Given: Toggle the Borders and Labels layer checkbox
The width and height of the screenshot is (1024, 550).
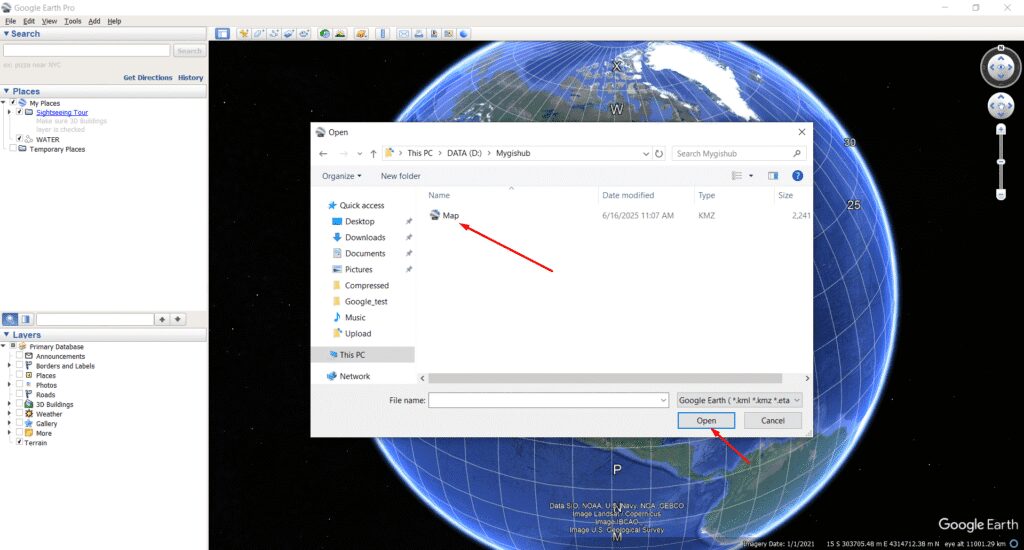Looking at the screenshot, I should tap(20, 366).
